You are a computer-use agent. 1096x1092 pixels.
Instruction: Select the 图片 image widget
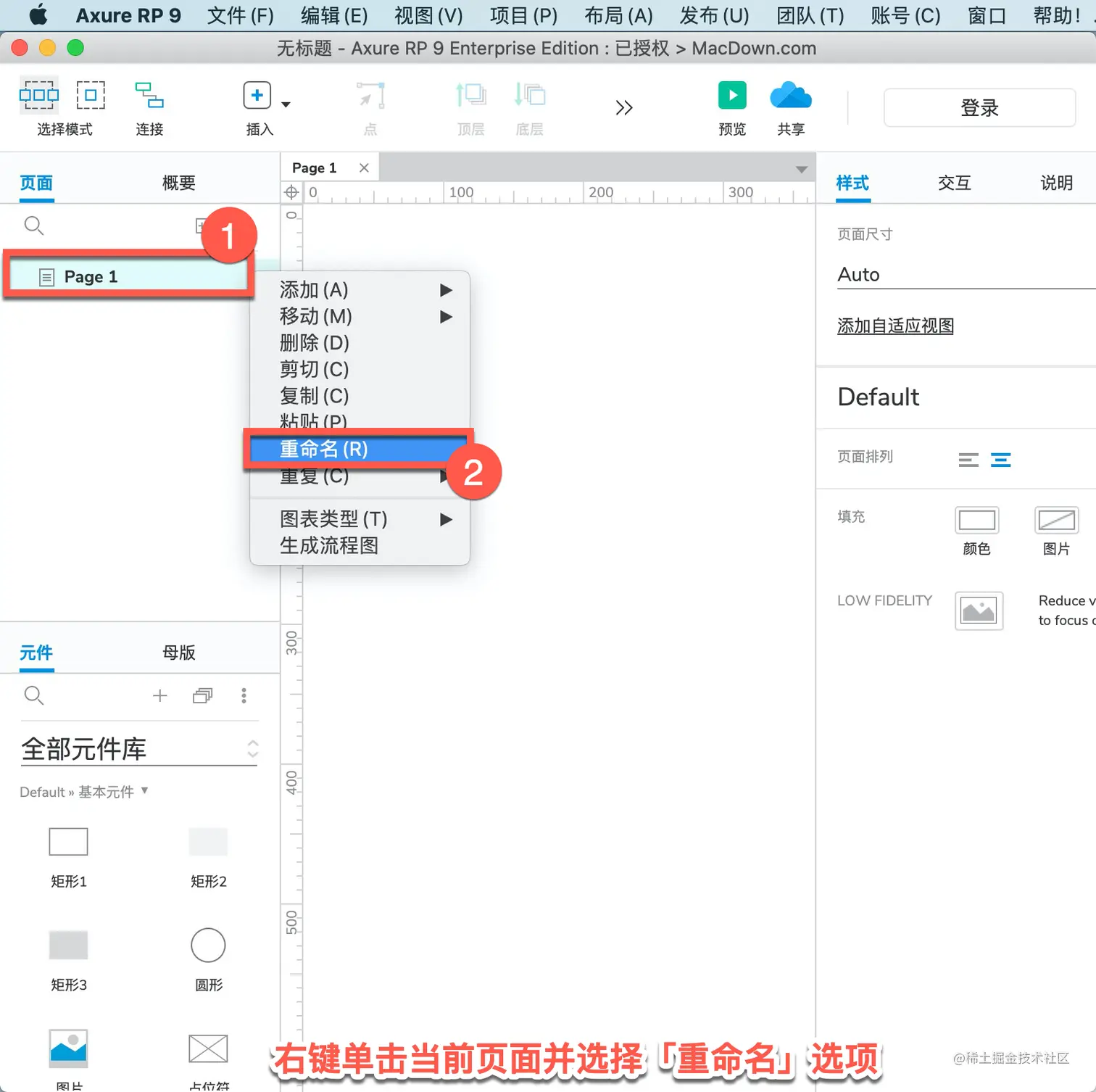coord(69,1060)
